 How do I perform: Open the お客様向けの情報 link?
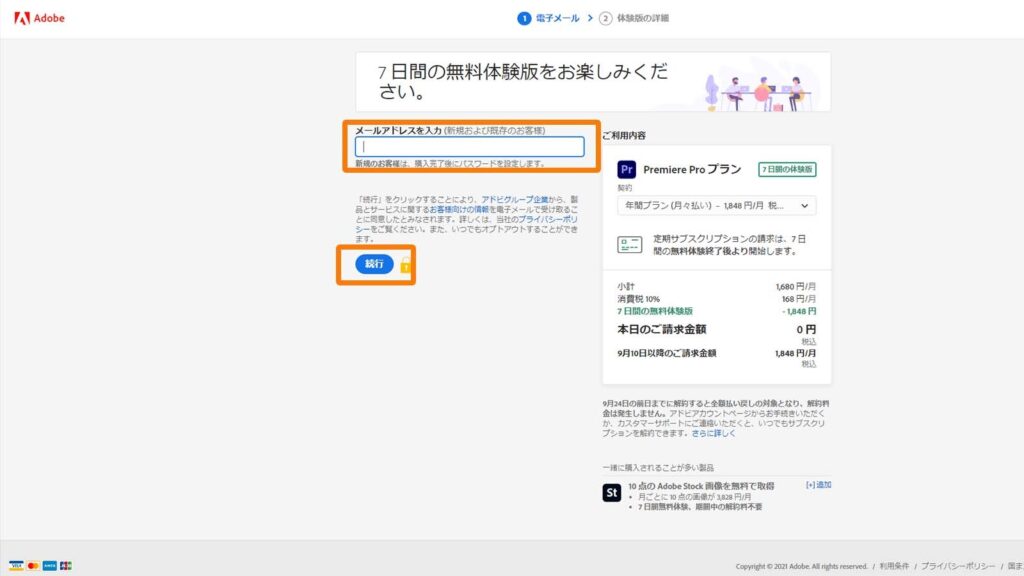coord(459,210)
